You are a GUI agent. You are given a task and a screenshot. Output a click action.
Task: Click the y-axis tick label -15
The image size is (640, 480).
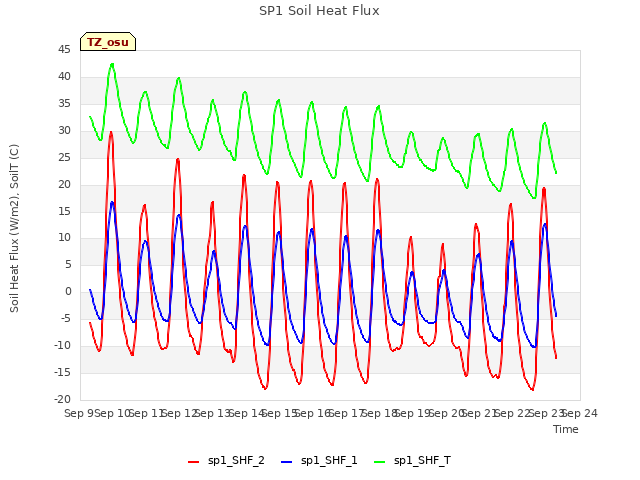(x=62, y=373)
